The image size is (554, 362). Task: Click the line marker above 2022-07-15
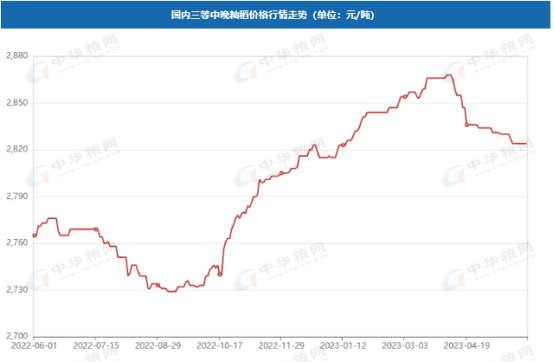pos(96,230)
